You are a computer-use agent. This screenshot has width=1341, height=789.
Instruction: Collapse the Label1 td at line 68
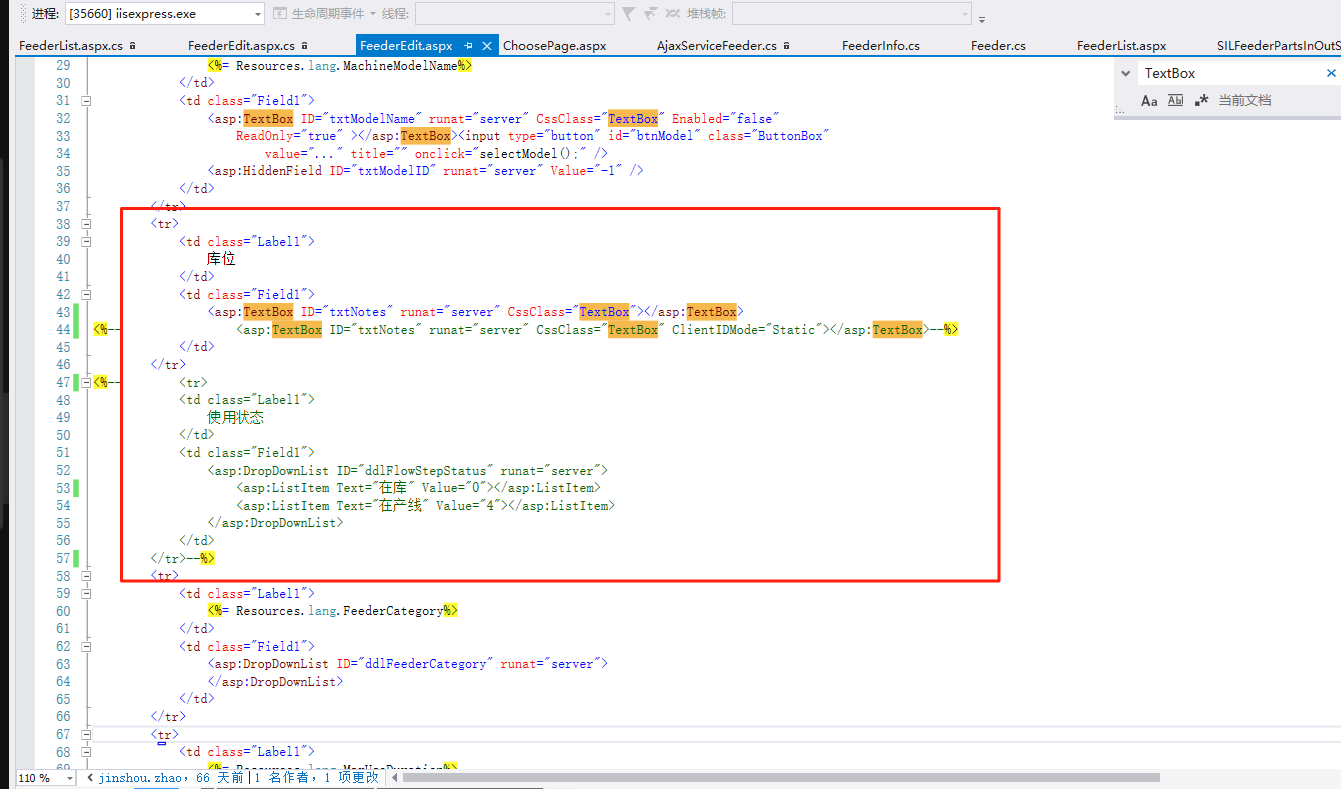pyautogui.click(x=86, y=752)
